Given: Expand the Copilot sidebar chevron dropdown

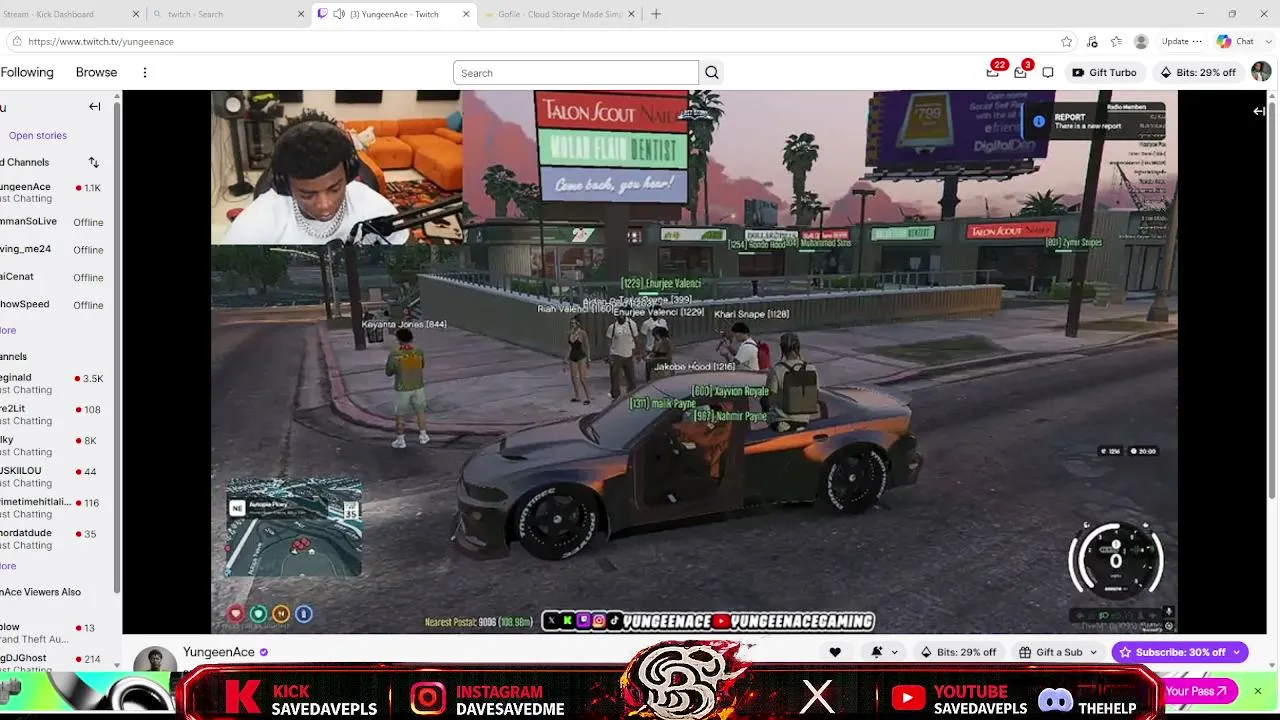Looking at the screenshot, I should tap(1267, 42).
